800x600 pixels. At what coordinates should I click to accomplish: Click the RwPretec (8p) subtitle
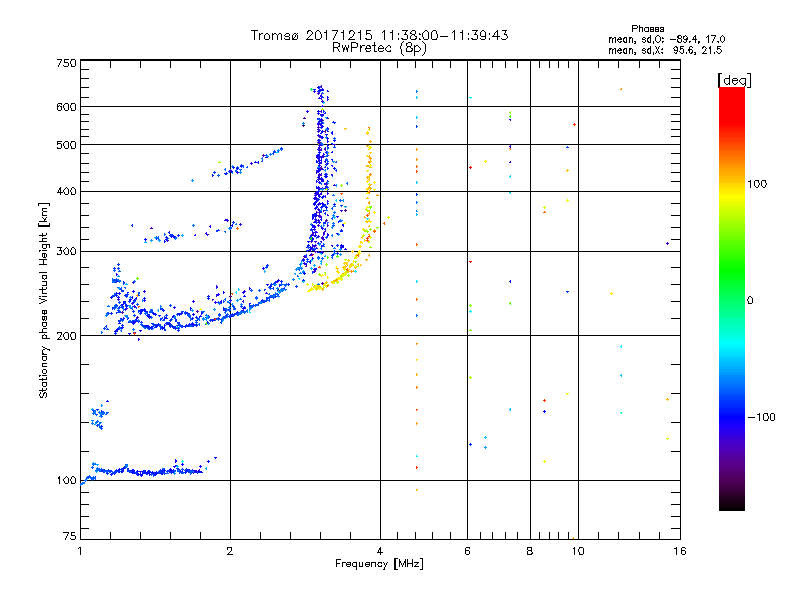click(x=379, y=48)
